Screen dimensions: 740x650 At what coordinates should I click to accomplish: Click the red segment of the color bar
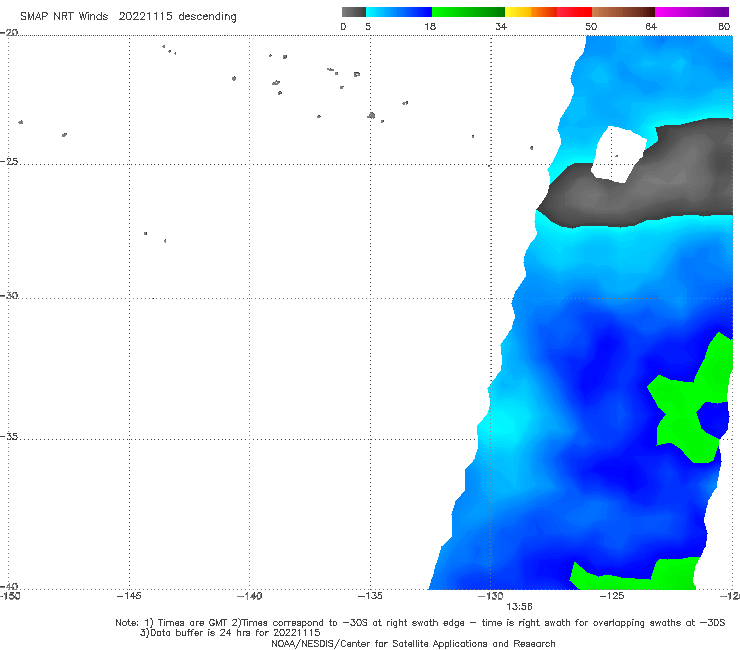574,12
